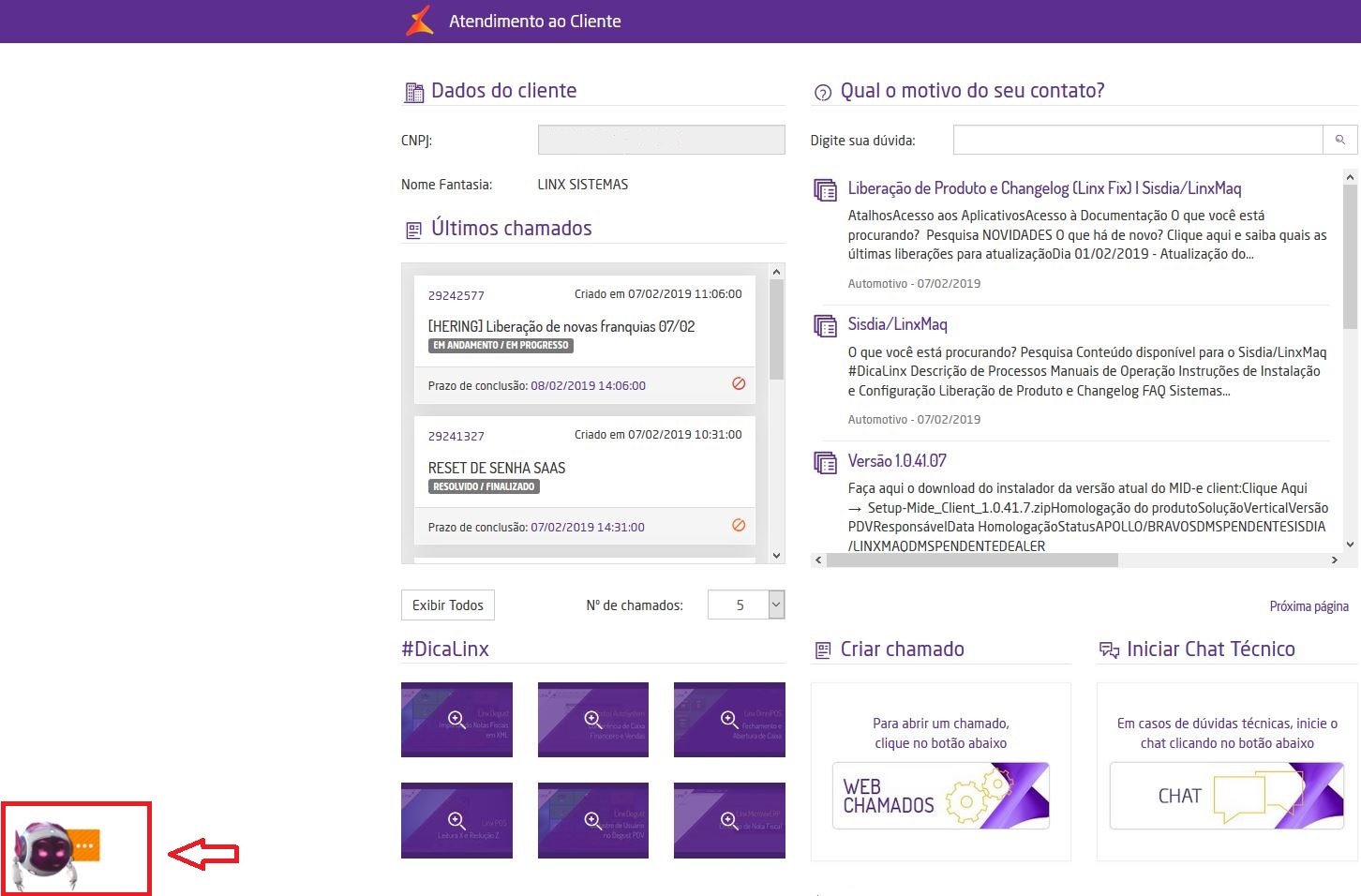This screenshot has height=896, width=1361.
Task: Click the cancel icon on ticket 29241327
Action: tap(739, 525)
